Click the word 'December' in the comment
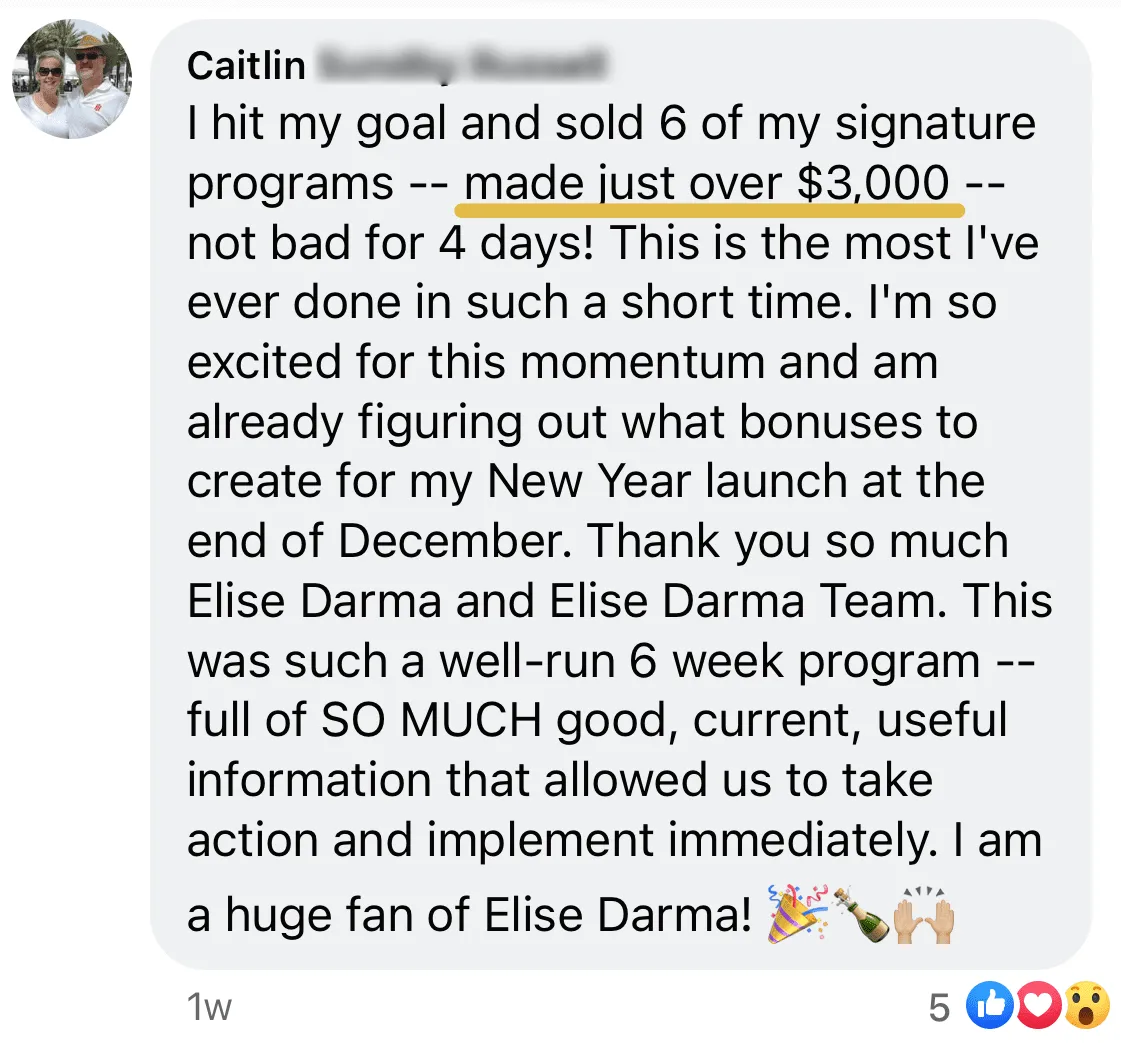 [455, 540]
